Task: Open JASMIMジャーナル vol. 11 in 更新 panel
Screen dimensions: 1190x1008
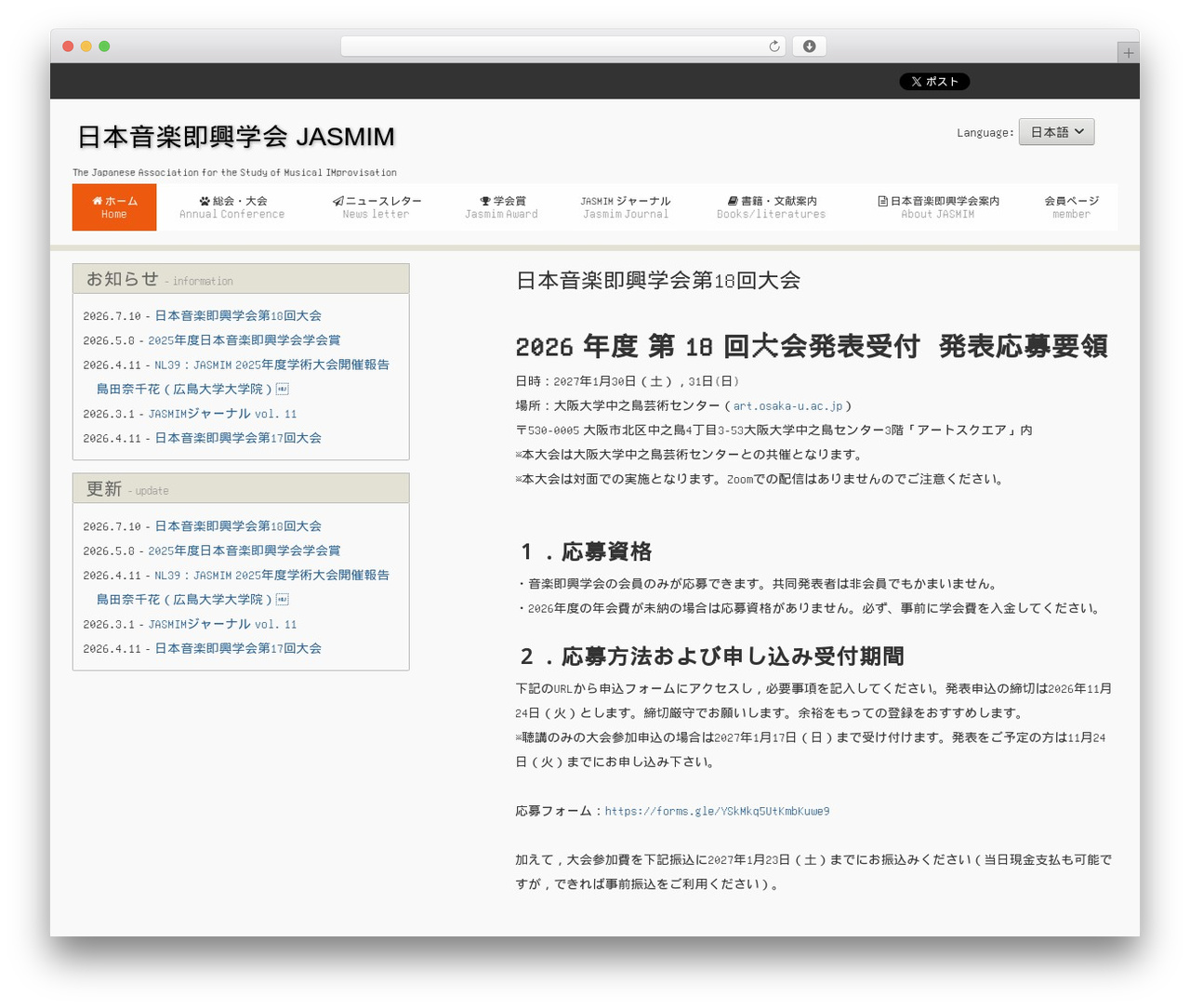Action: (222, 624)
